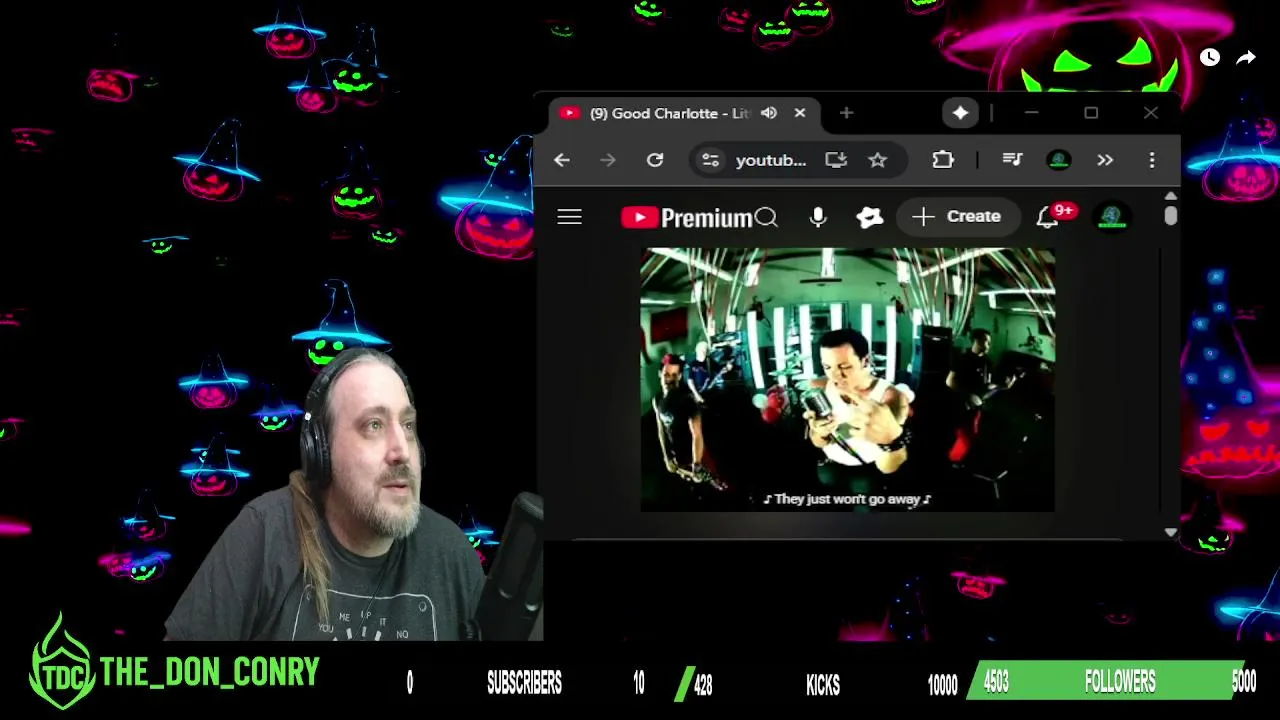This screenshot has height=720, width=1280.
Task: Open media controls icon in toolbar
Action: point(1012,160)
